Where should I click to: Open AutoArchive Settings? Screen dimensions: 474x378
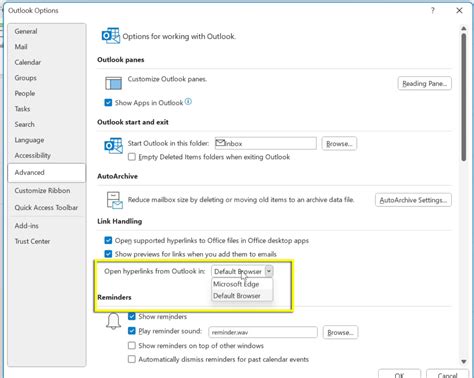point(413,200)
